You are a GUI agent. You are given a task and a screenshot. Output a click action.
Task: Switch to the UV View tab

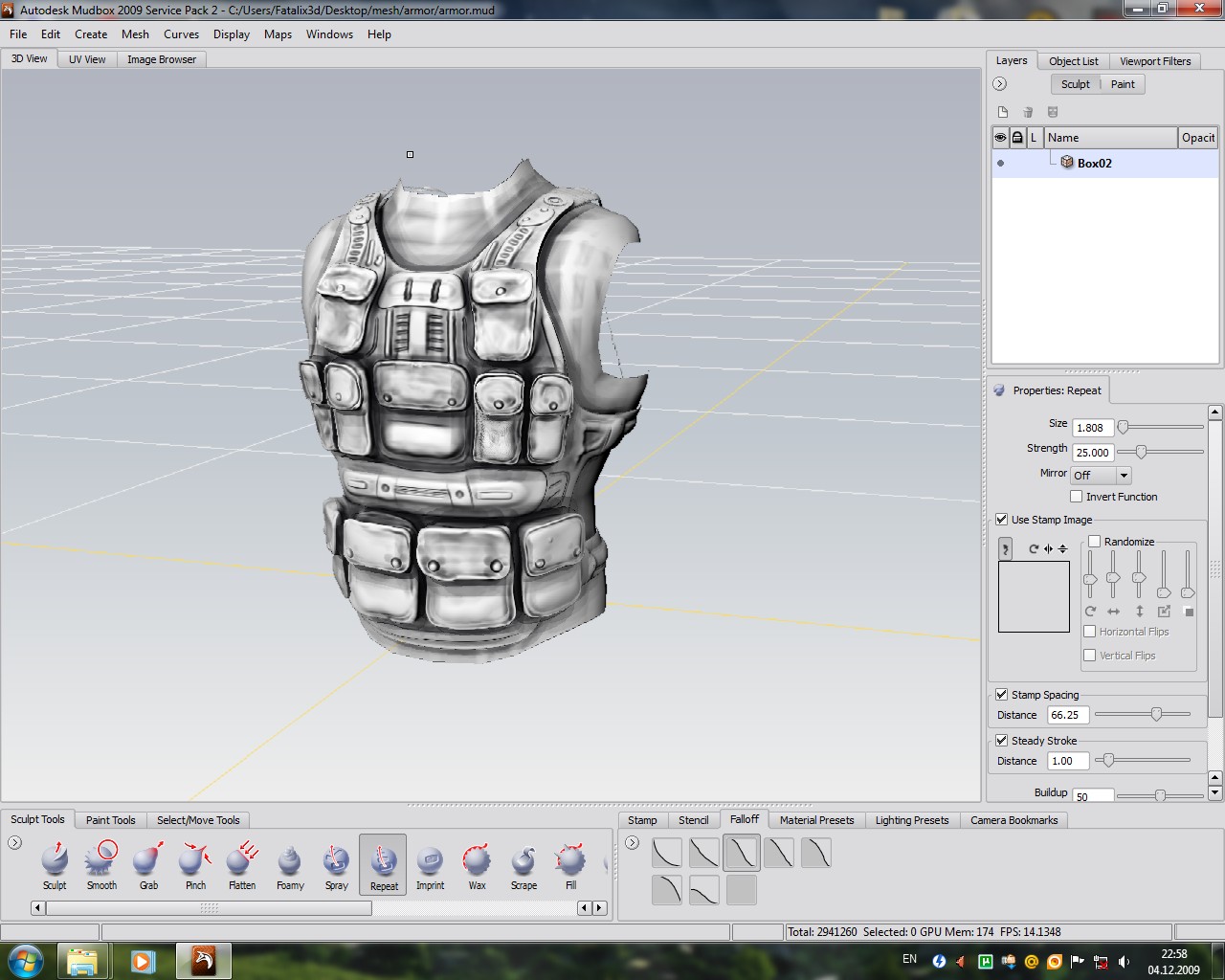pos(87,59)
